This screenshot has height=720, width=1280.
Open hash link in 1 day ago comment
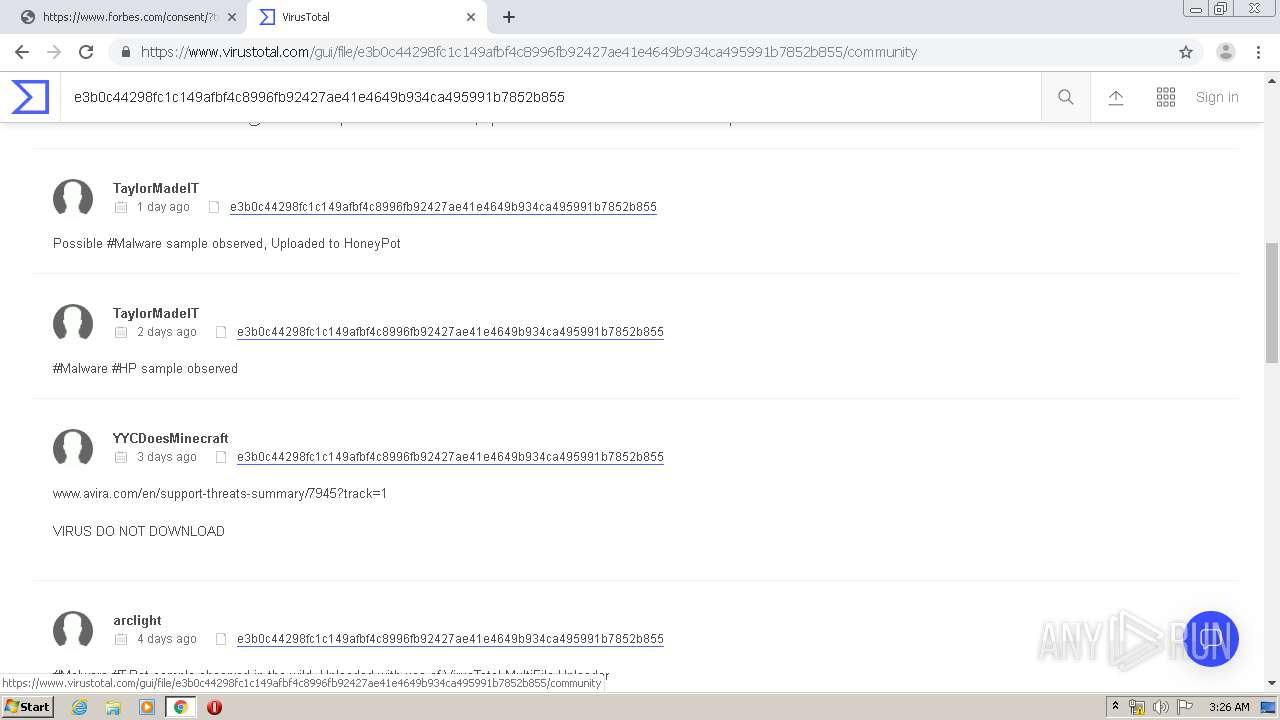pyautogui.click(x=443, y=207)
